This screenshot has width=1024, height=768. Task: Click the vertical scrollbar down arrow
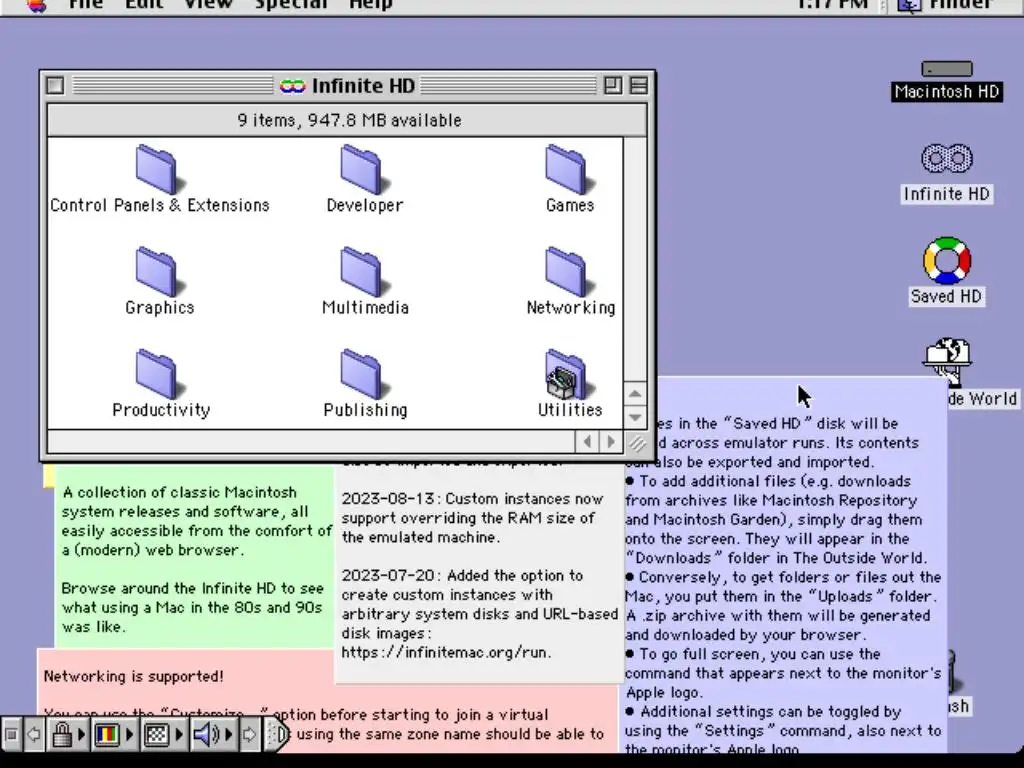point(635,417)
